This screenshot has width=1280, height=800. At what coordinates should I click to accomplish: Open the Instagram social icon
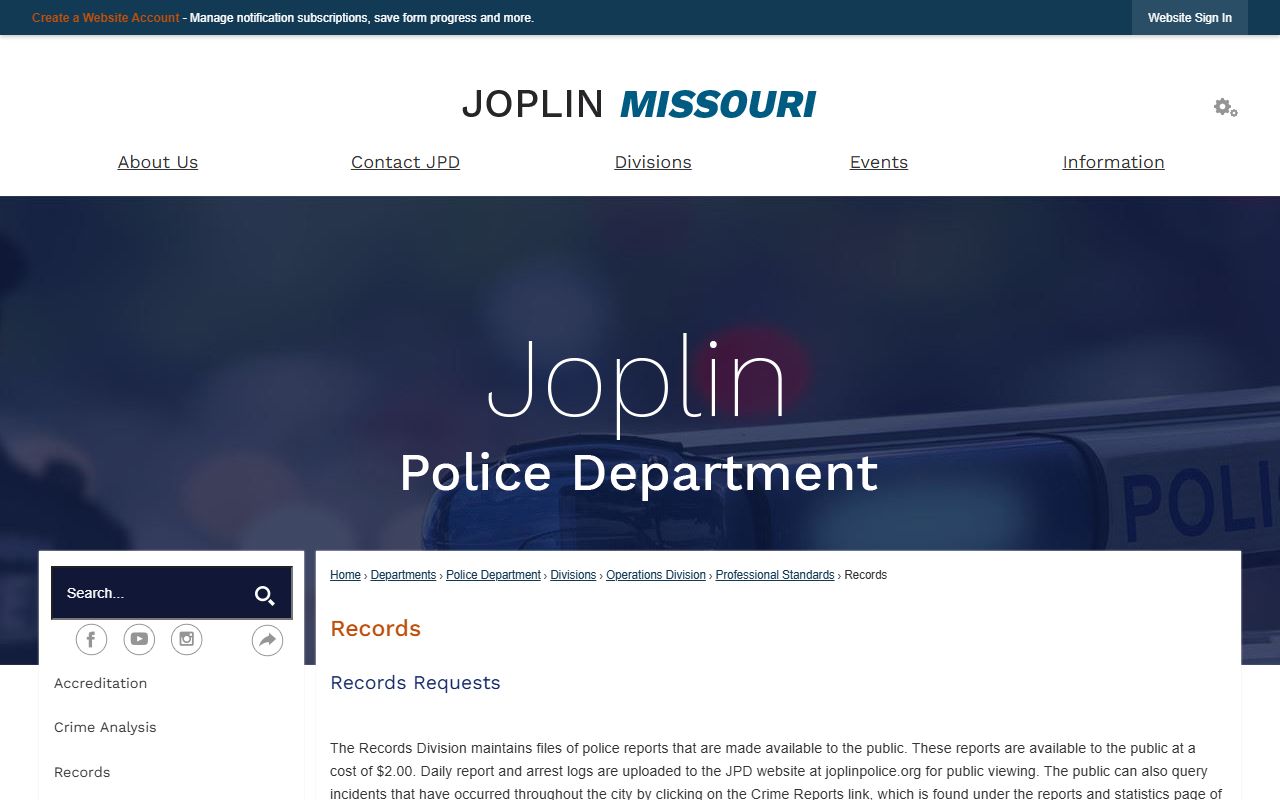tap(187, 639)
